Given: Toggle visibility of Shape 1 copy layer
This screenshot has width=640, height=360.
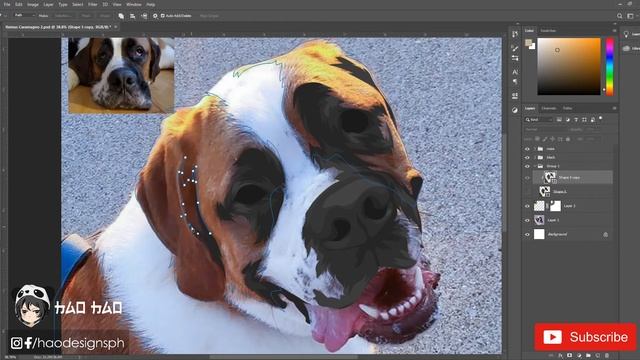Looking at the screenshot, I should 527,178.
